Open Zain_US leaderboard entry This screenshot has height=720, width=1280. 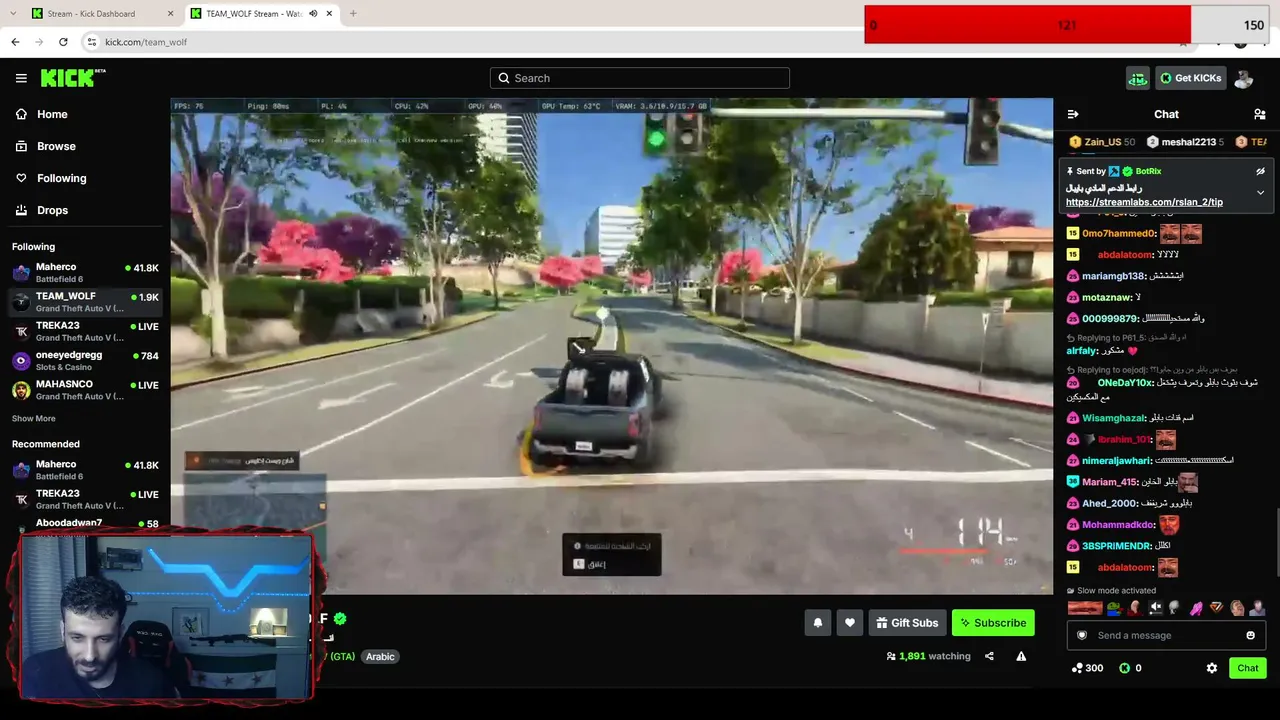point(1101,142)
